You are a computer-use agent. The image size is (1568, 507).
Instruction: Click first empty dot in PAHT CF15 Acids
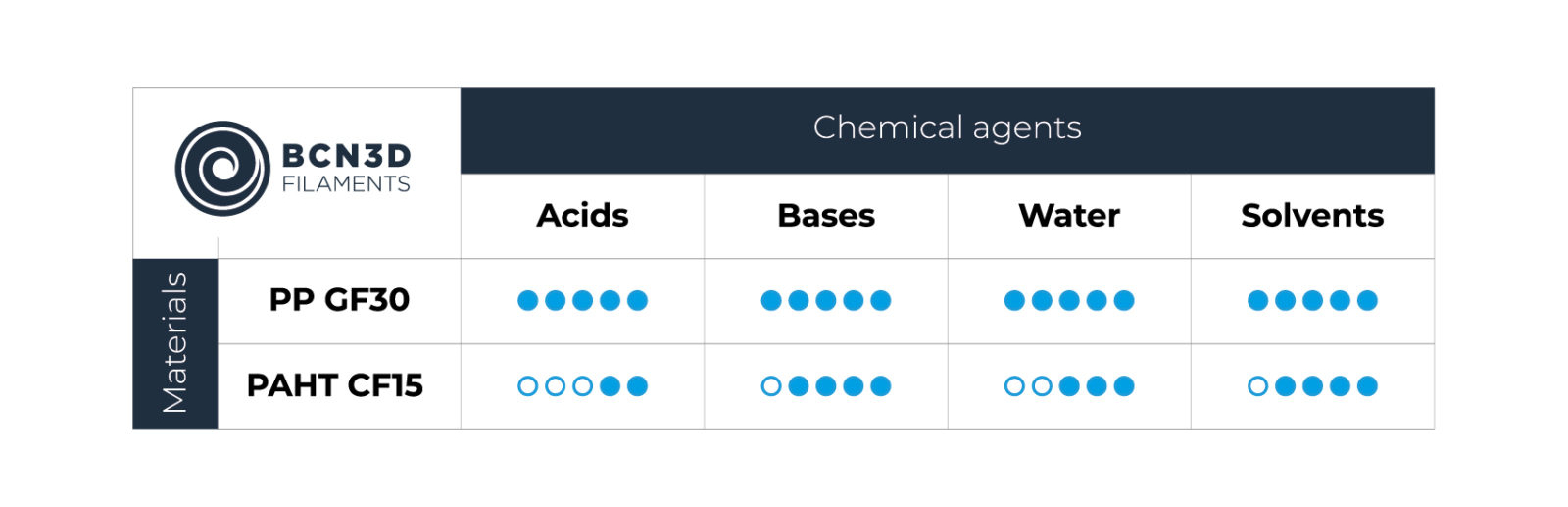[x=527, y=386]
